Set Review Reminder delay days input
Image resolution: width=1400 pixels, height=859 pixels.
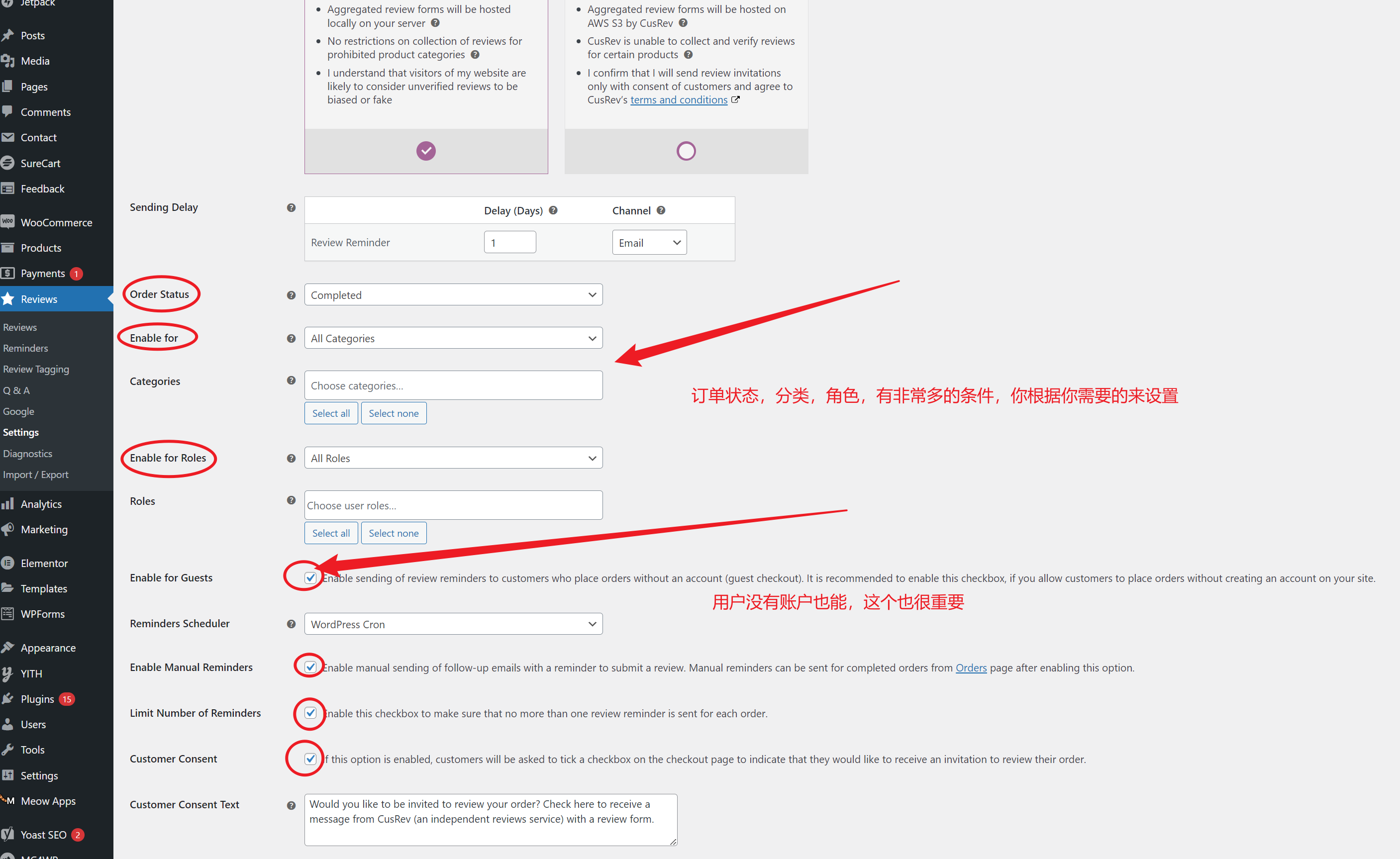[511, 242]
